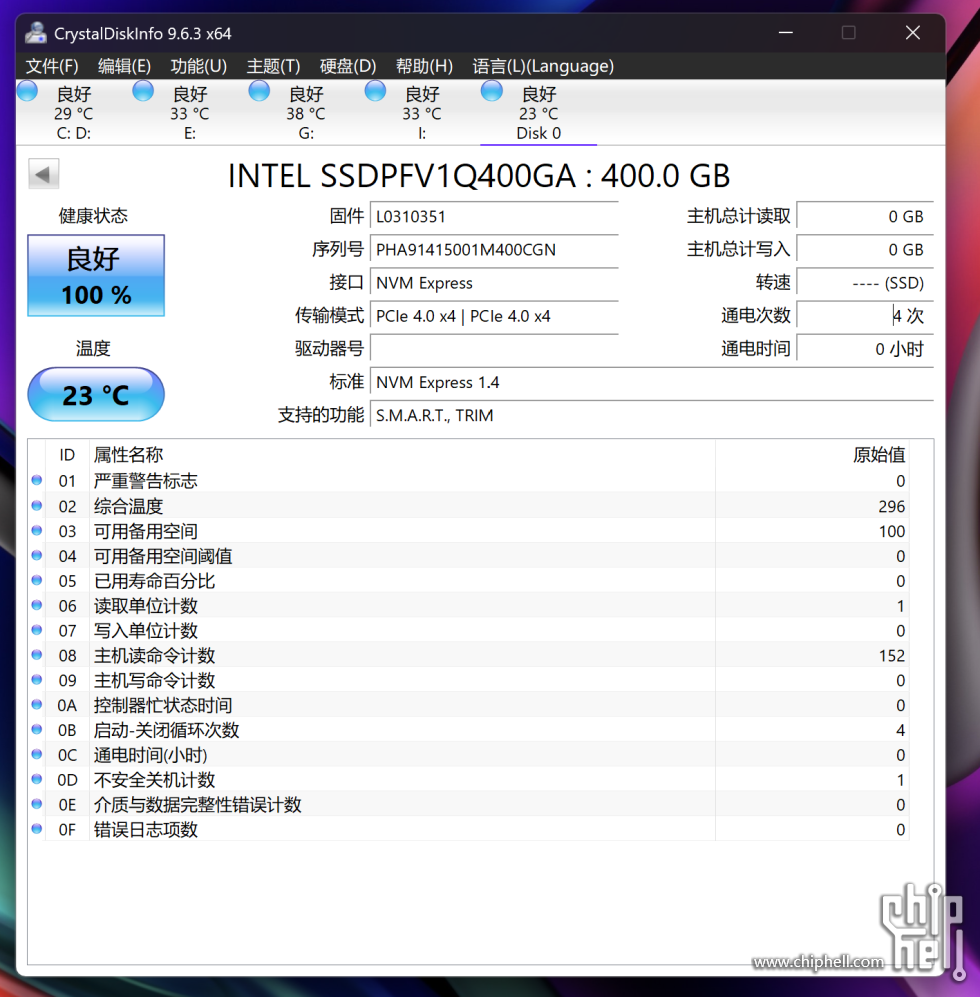This screenshot has width=980, height=997.
Task: Click the 23 °C temperature button
Action: [x=96, y=394]
